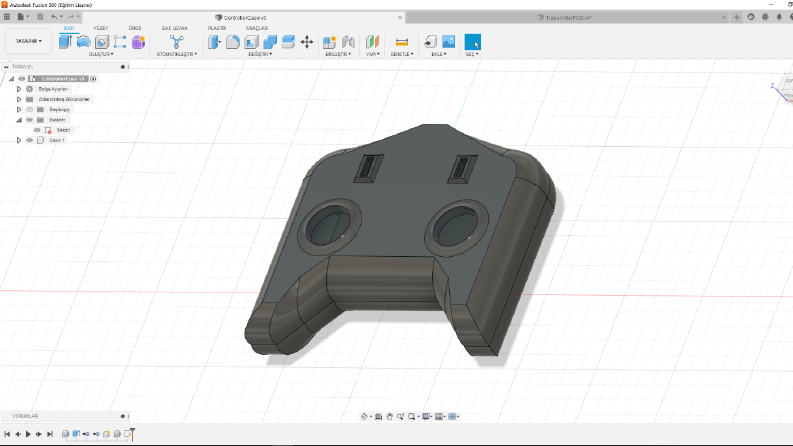The image size is (793, 446).
Task: Open the OLUŞTUR dropdown menu
Action: tap(101, 54)
